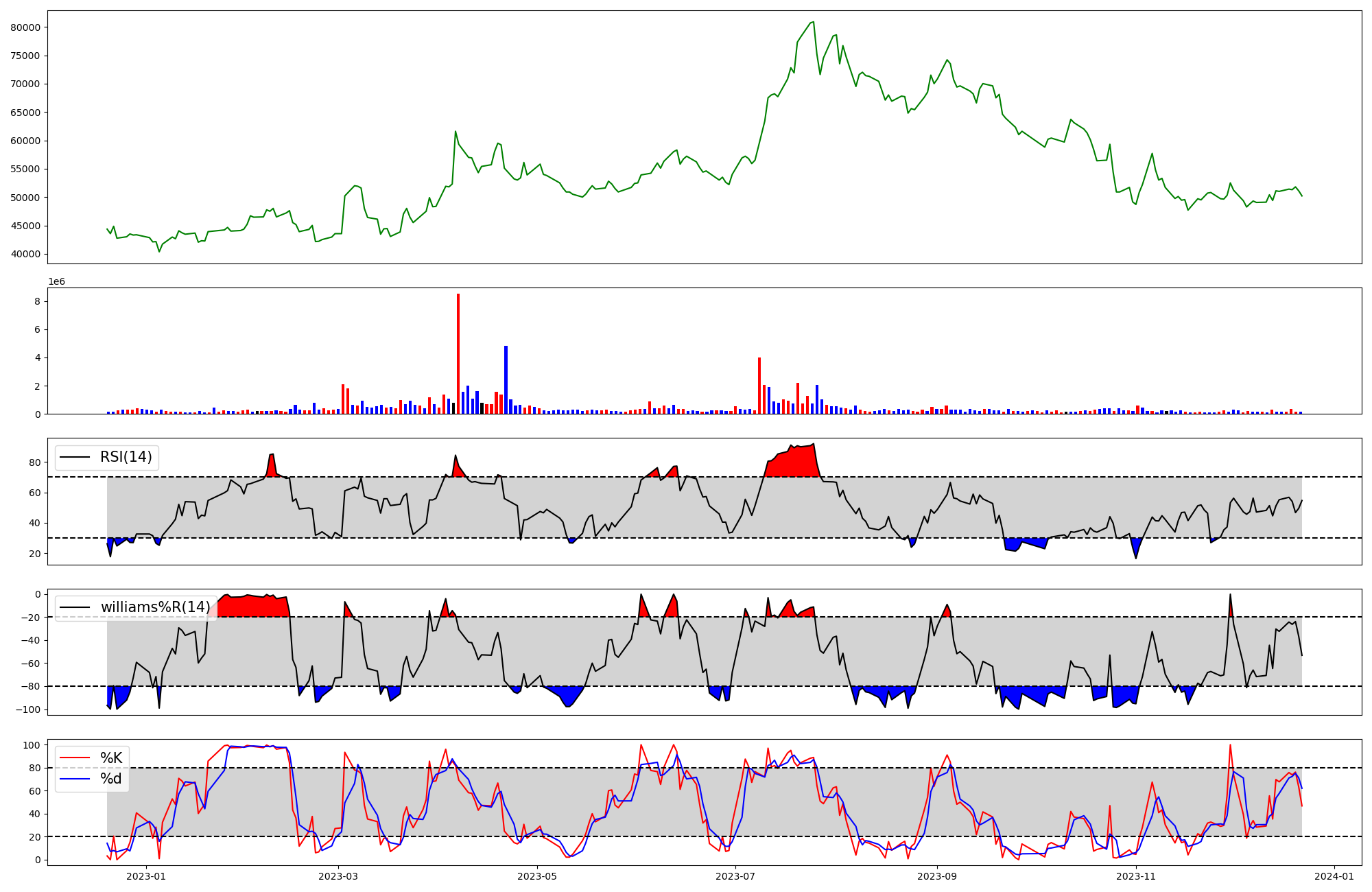Click the -100 Williams %R axis label

[29, 709]
